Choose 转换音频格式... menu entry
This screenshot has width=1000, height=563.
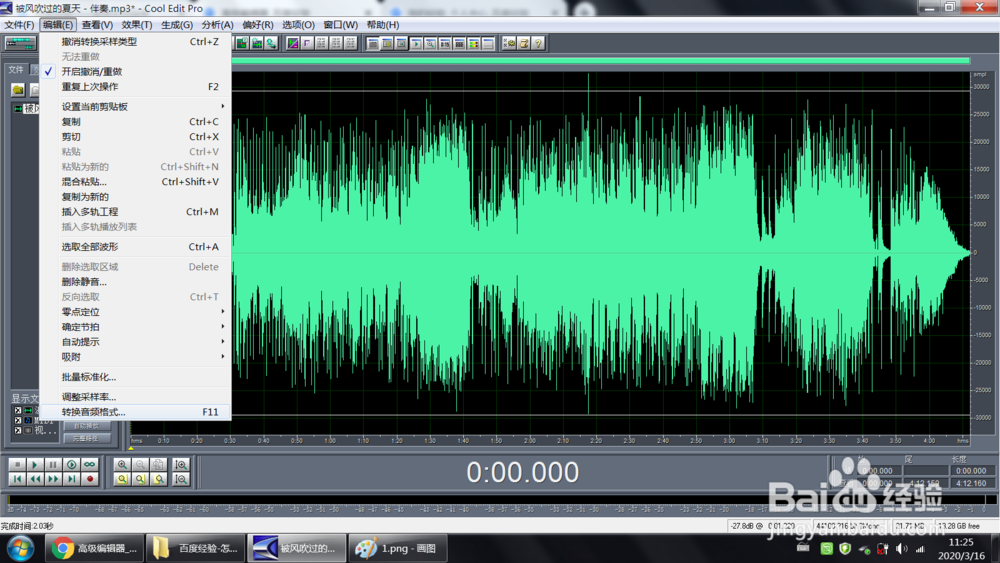click(x=135, y=412)
